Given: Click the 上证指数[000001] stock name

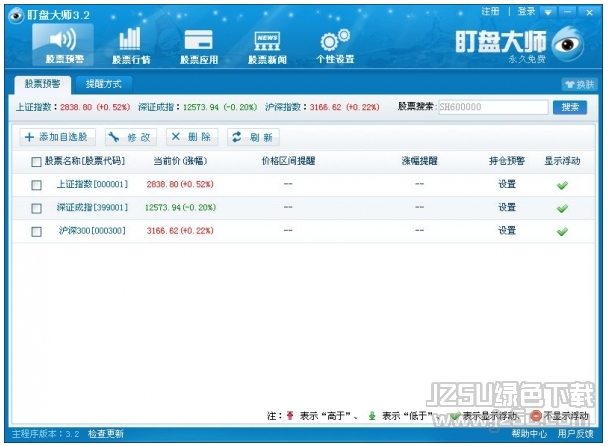Looking at the screenshot, I should click(x=92, y=184).
